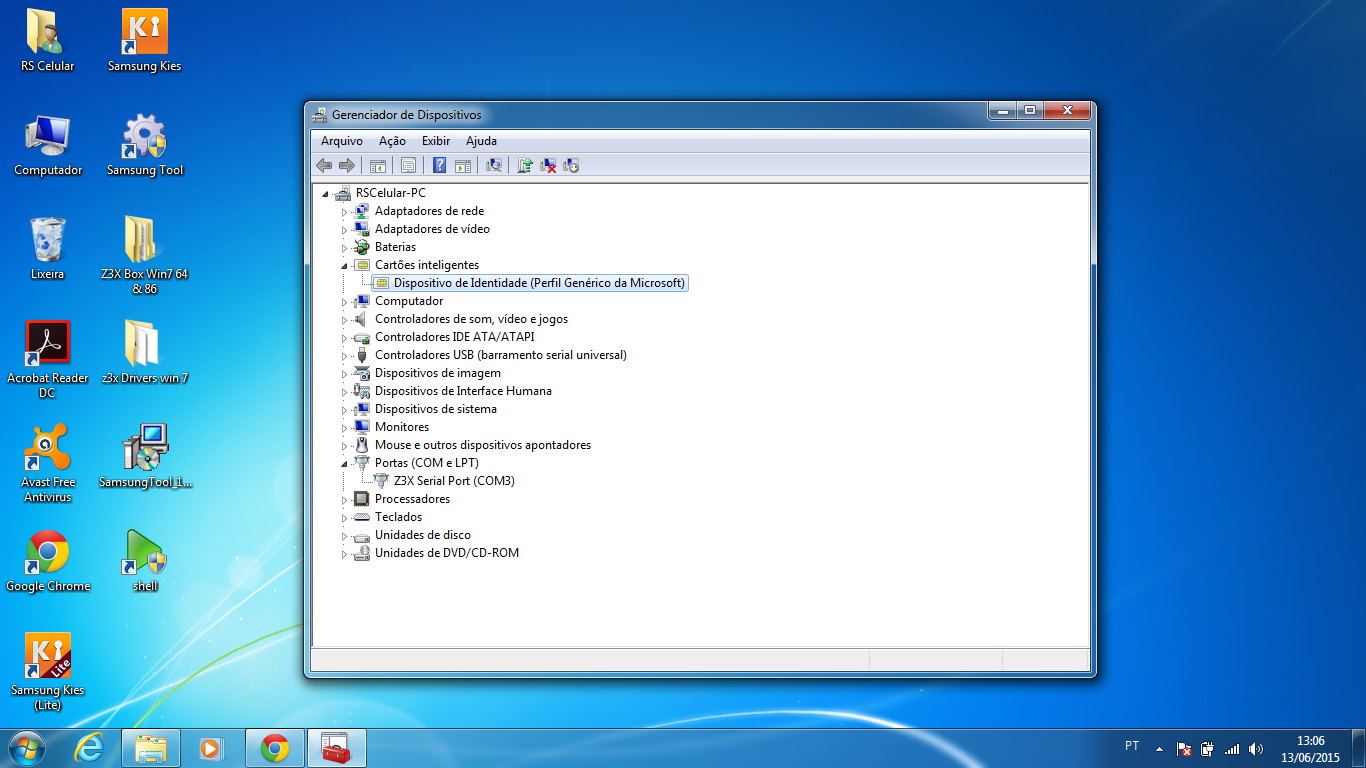Viewport: 1366px width, 768px height.
Task: Select the Samsung Tool desktop shortcut
Action: click(x=145, y=145)
